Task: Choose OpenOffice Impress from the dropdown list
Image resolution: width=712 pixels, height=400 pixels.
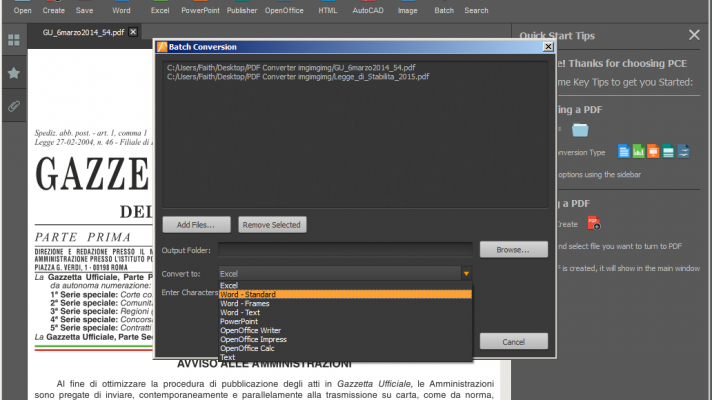Action: point(345,339)
